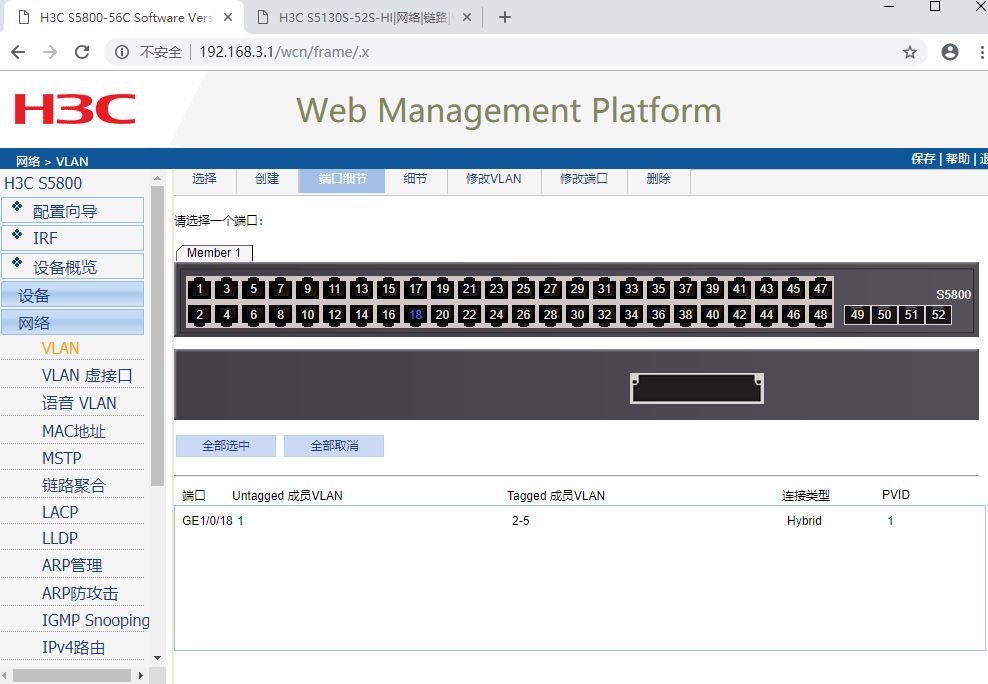
Task: Open the 删除 tab
Action: coord(658,180)
